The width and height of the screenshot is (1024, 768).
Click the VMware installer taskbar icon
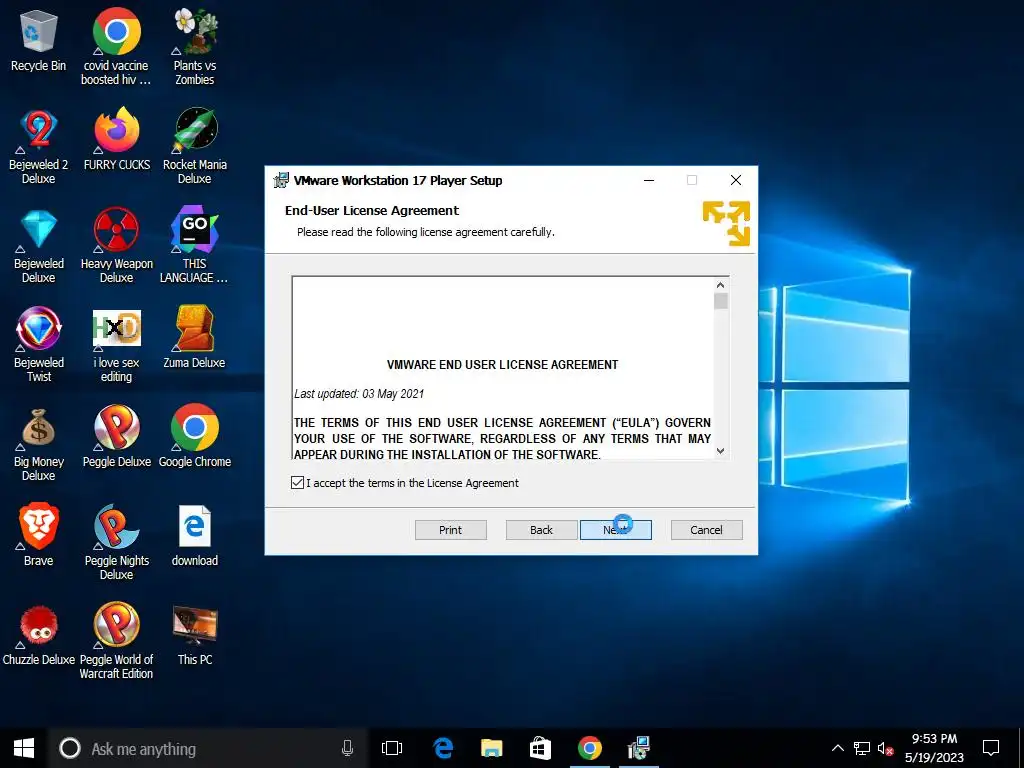(638, 748)
